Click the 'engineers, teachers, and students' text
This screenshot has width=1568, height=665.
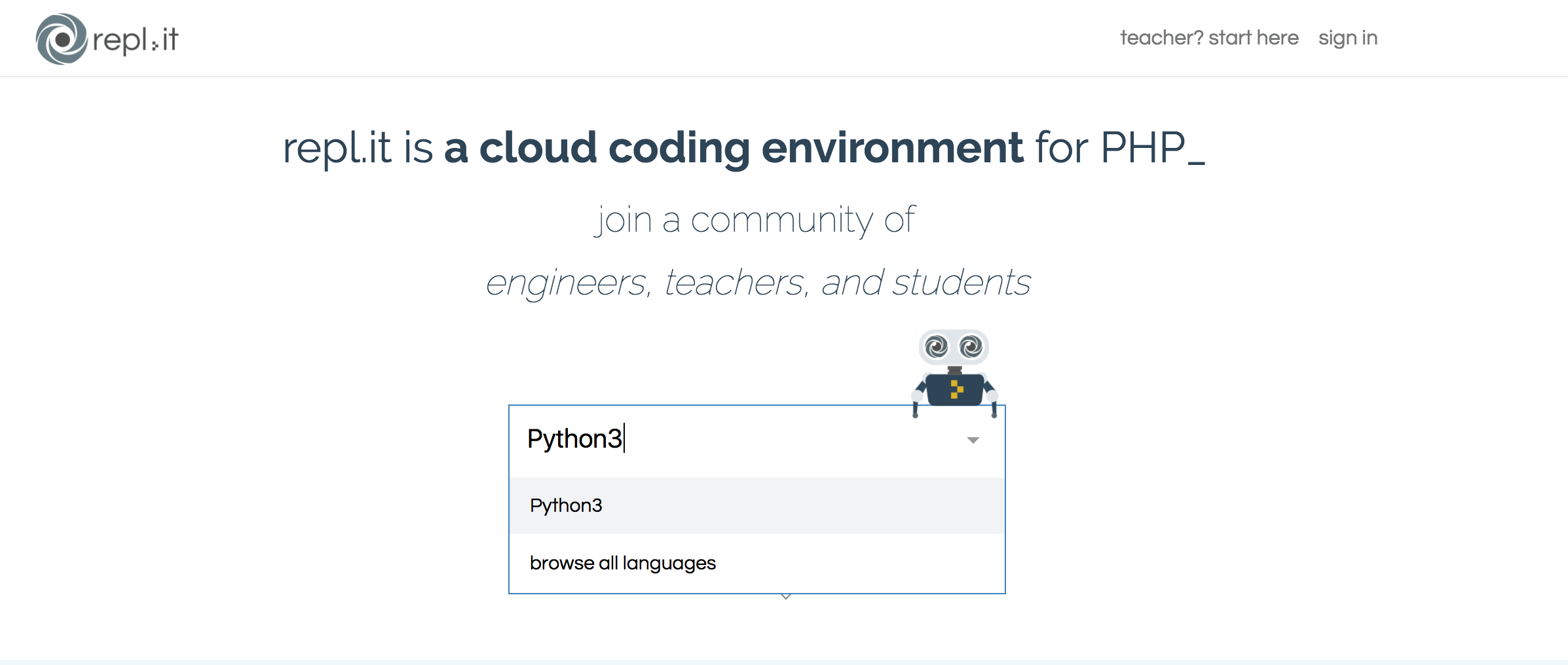[758, 283]
